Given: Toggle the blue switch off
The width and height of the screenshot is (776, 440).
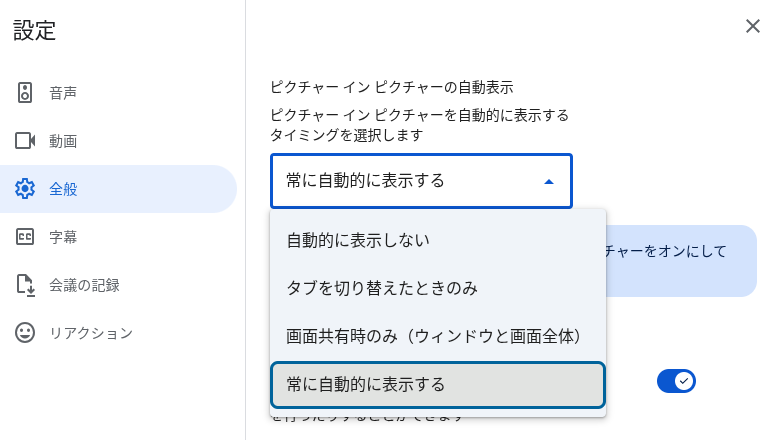Looking at the screenshot, I should tap(676, 381).
